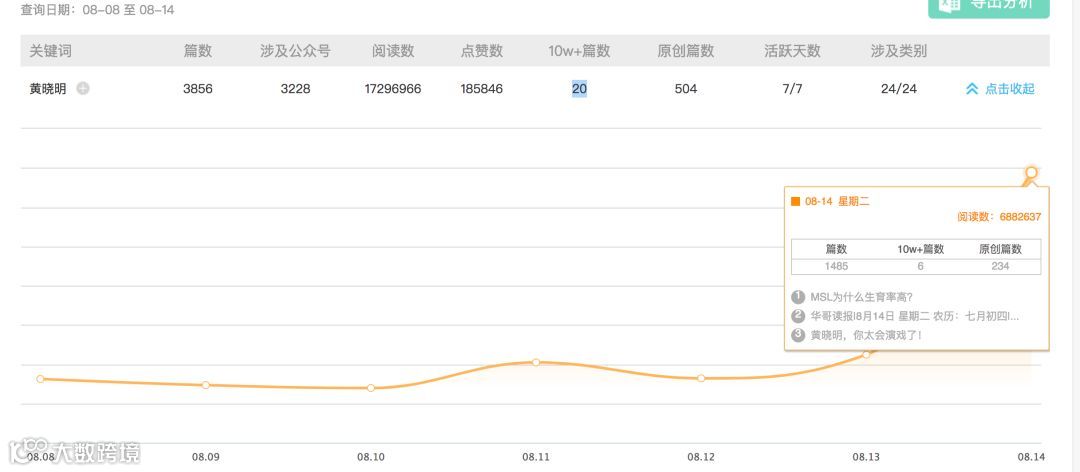The height and width of the screenshot is (472, 1080).
Task: Click tooltip date 08-14 星期二
Action: (837, 202)
